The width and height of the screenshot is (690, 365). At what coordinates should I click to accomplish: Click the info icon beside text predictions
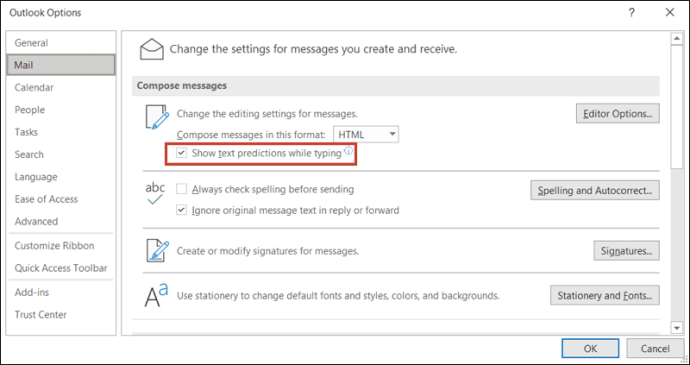348,151
